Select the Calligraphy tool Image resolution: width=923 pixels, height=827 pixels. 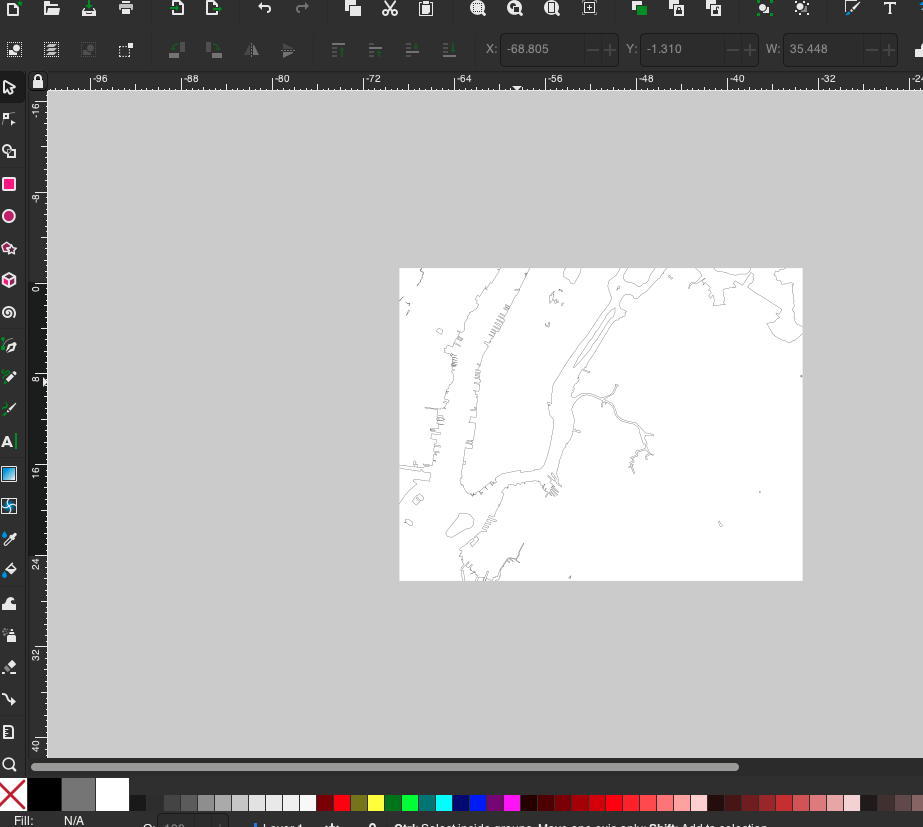pos(9,409)
